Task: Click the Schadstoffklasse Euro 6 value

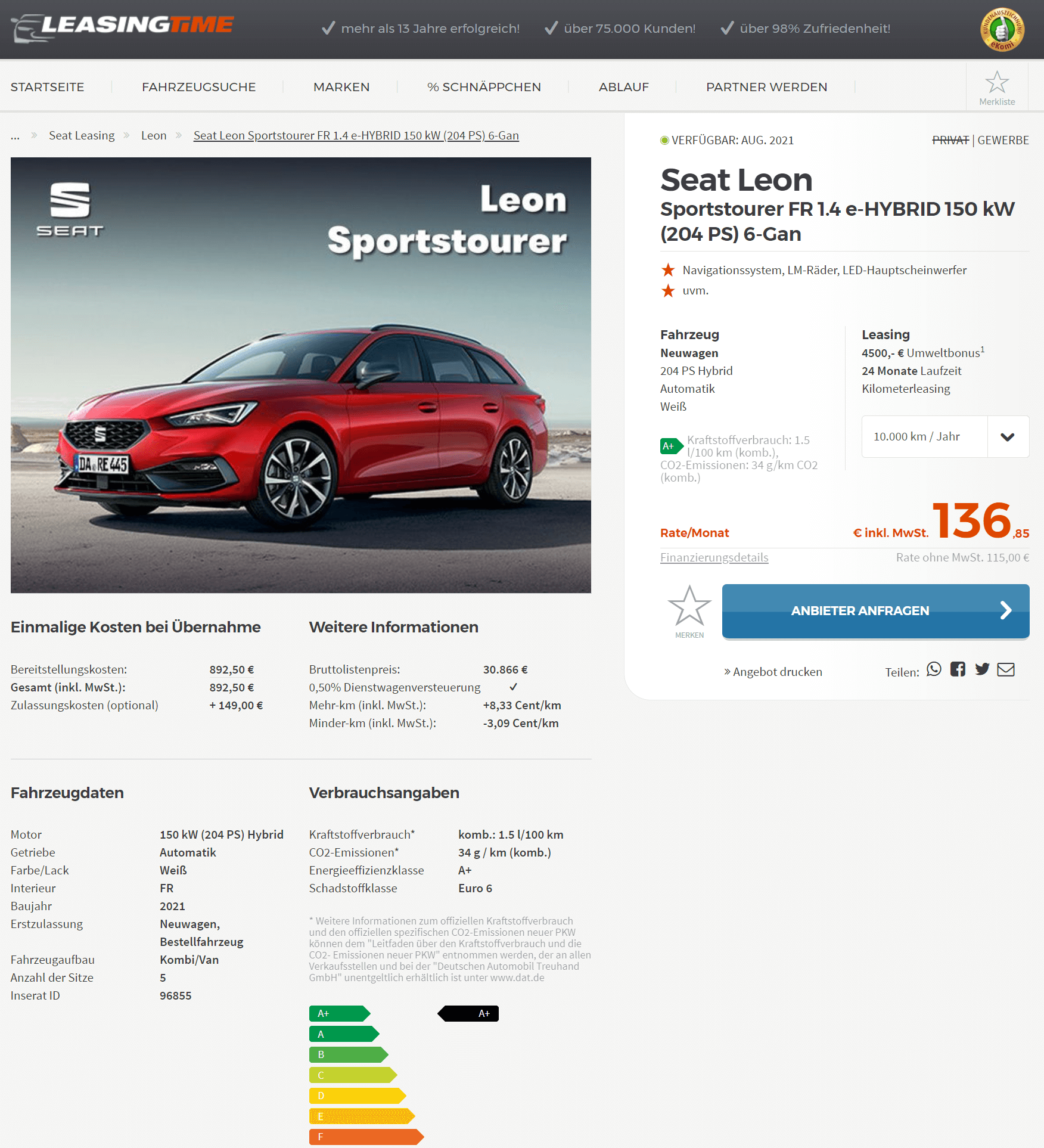Action: [476, 888]
